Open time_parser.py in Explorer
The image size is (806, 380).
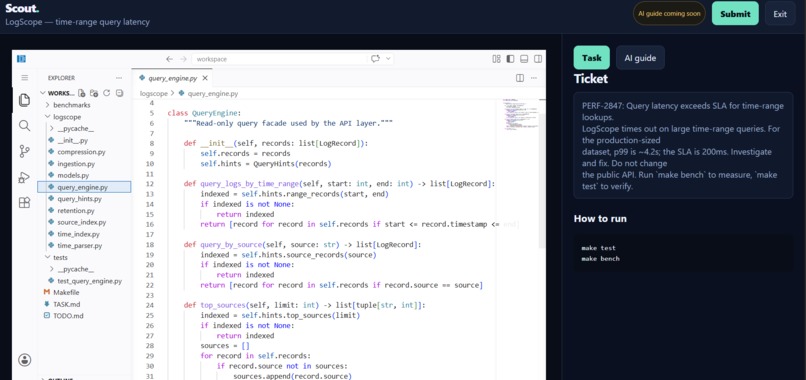point(84,245)
